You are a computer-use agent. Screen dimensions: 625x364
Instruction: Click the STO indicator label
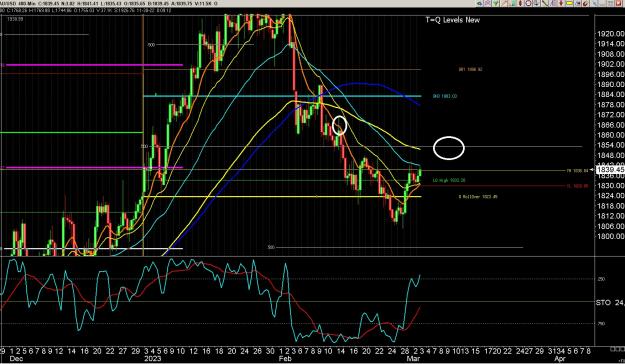(x=610, y=303)
